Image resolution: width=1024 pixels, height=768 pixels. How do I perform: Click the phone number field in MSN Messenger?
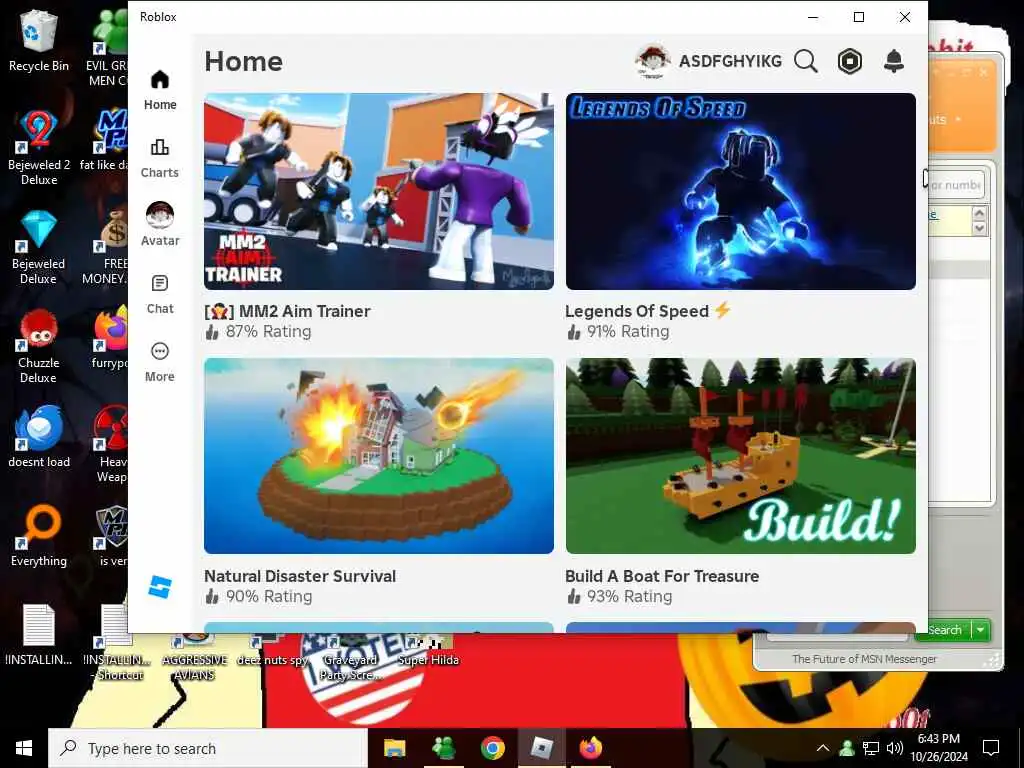(955, 185)
